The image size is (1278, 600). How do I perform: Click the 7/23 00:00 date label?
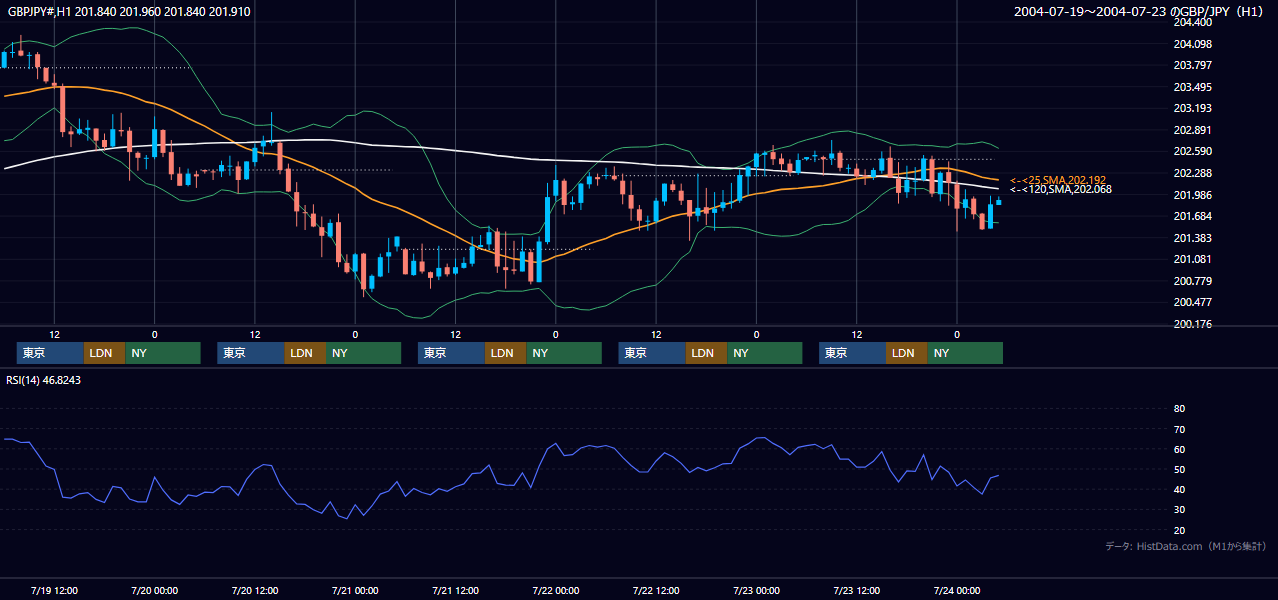click(757, 590)
